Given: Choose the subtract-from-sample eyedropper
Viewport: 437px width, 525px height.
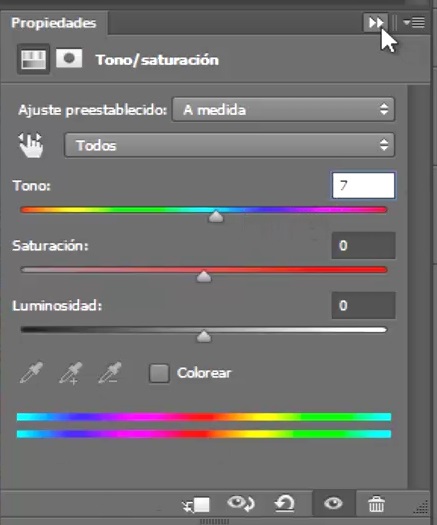Looking at the screenshot, I should (110, 372).
